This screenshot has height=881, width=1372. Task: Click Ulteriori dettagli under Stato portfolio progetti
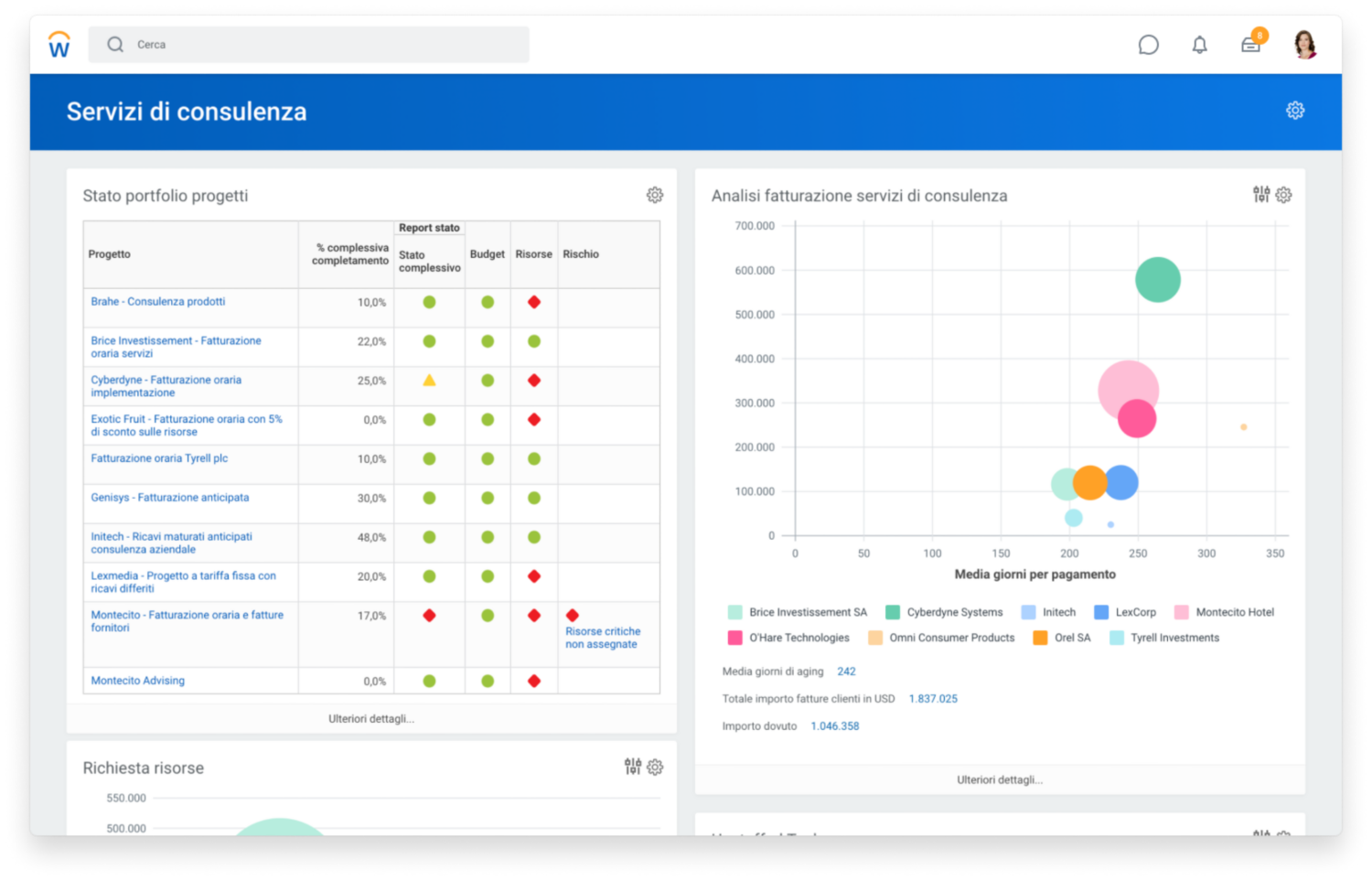tap(371, 719)
